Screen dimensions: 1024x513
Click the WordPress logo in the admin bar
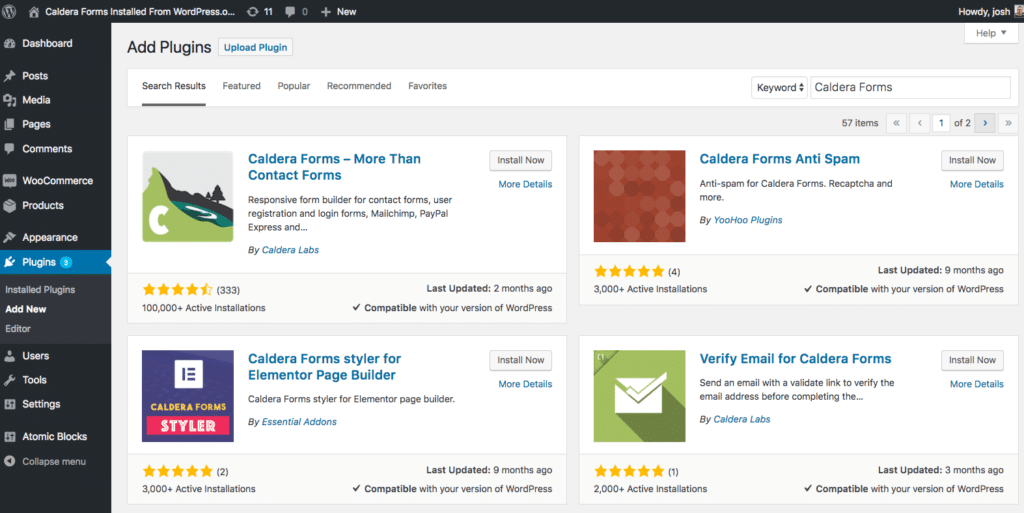click(9, 12)
